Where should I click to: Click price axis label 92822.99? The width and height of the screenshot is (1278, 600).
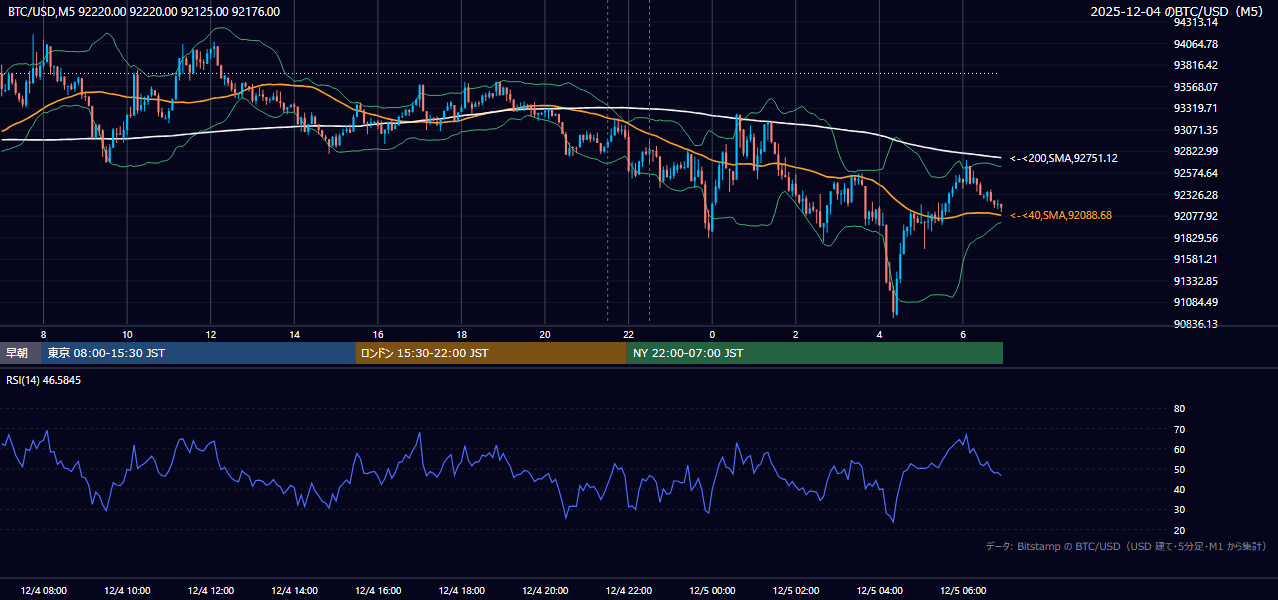pos(1195,151)
